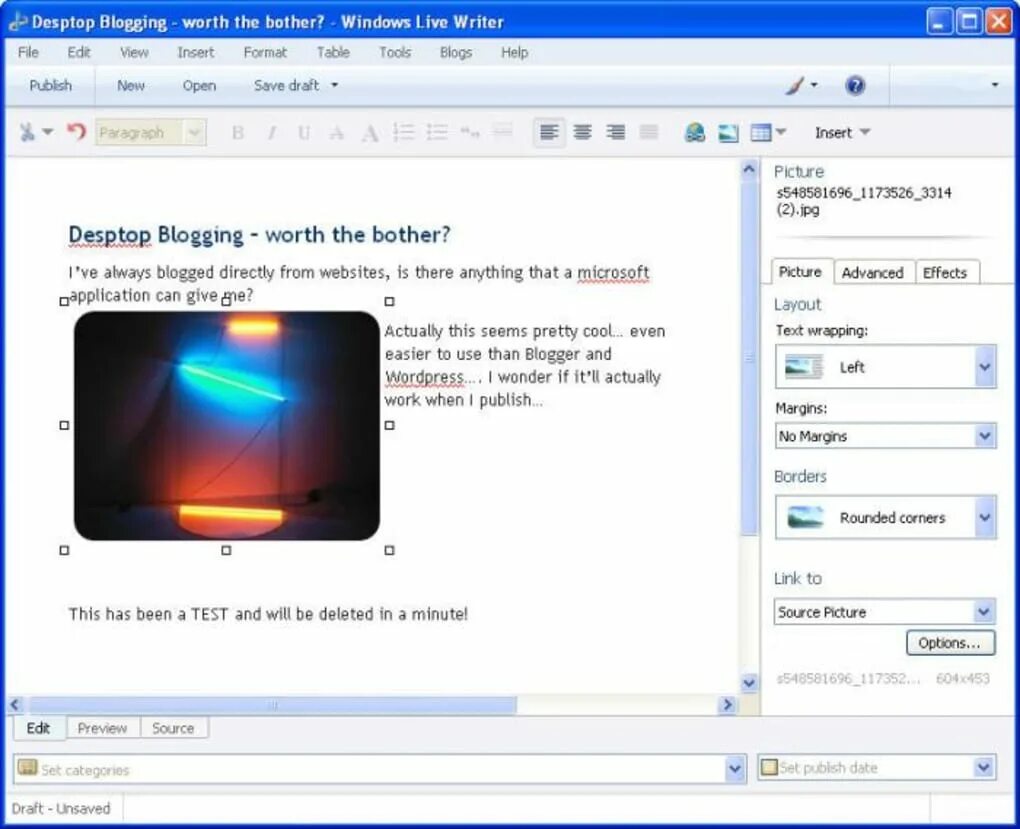The image size is (1020, 829).
Task: Switch to the Effects tab
Action: pos(945,273)
